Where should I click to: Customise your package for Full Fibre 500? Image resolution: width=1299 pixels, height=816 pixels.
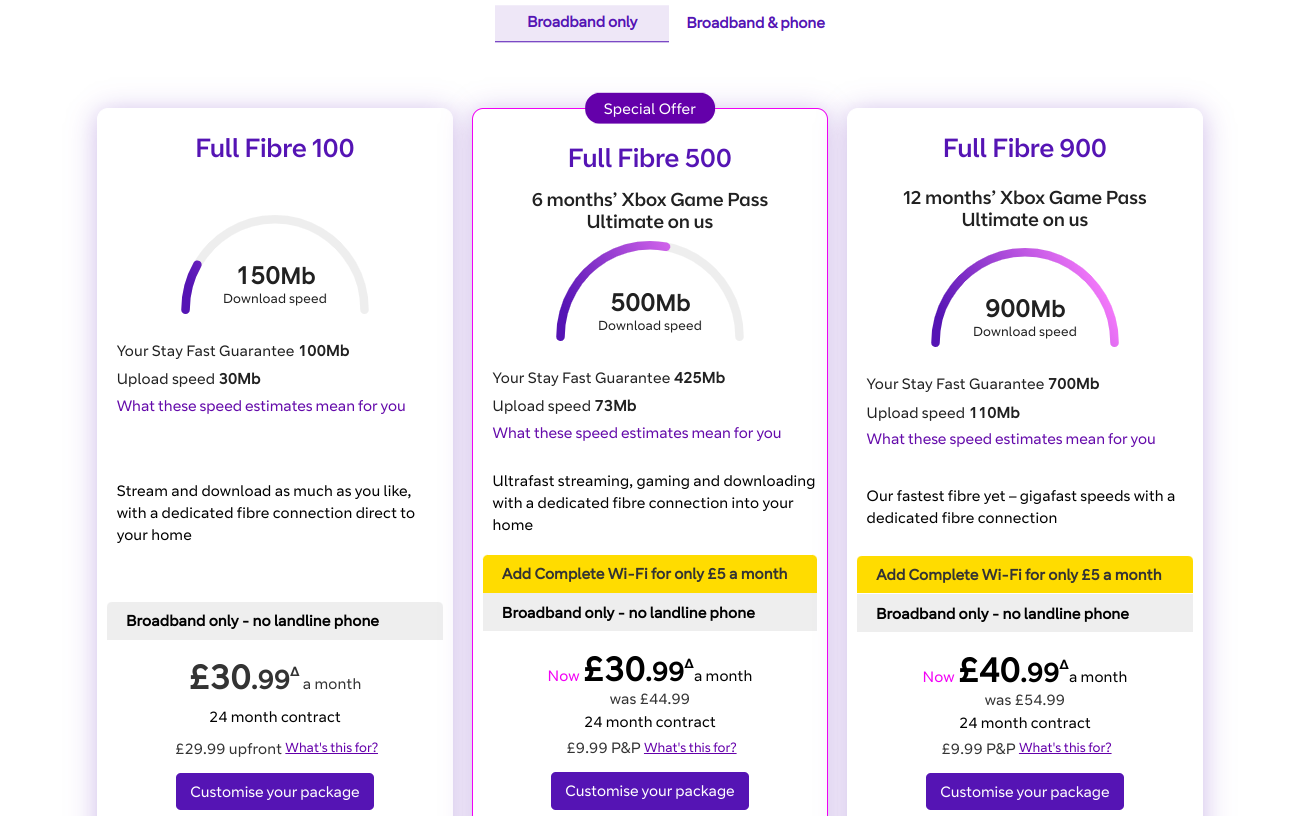click(x=649, y=790)
